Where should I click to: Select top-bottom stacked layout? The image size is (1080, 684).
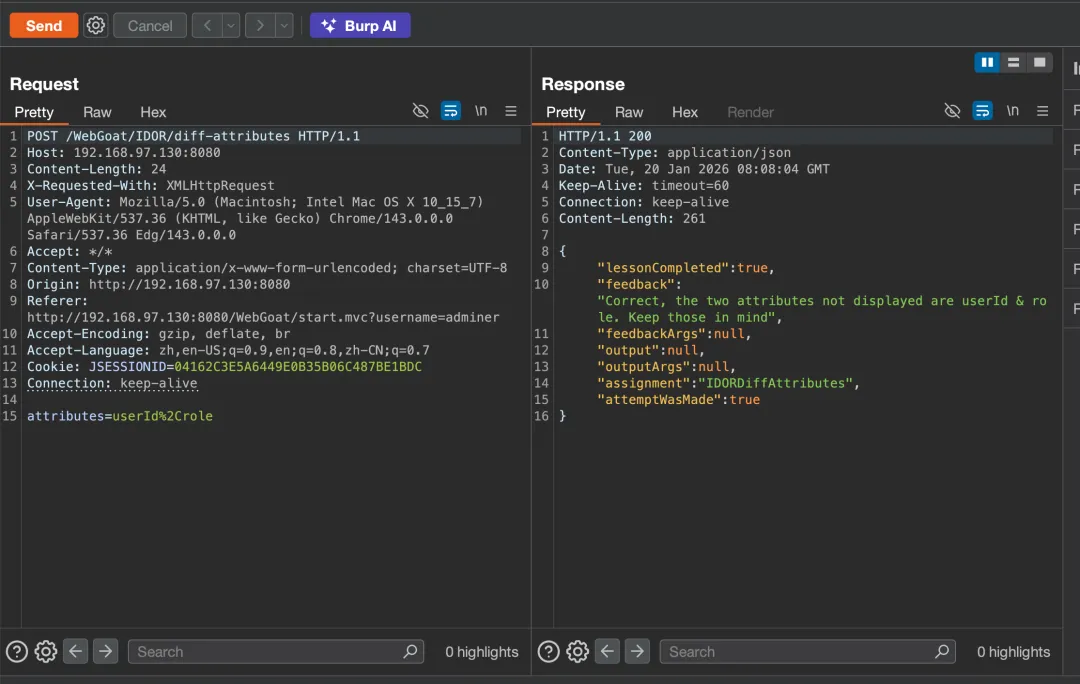pos(1013,63)
